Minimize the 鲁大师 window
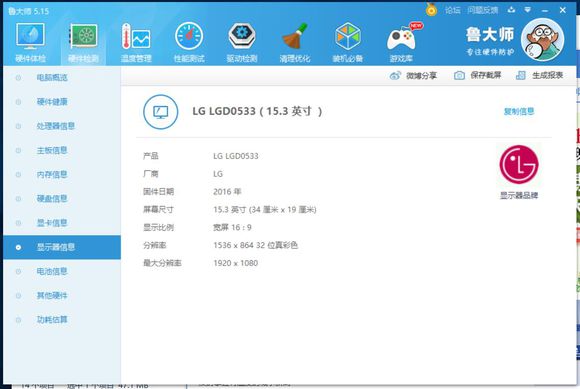Image resolution: width=580 pixels, height=389 pixels. [x=545, y=11]
